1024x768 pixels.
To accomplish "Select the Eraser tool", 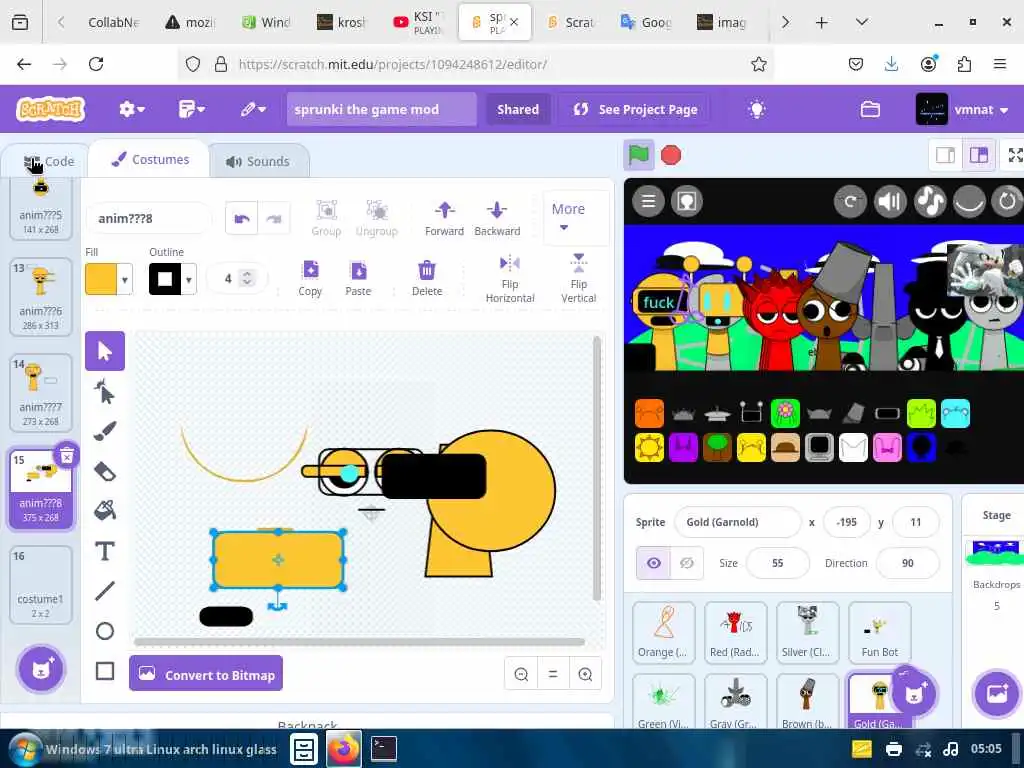I will 104,471.
